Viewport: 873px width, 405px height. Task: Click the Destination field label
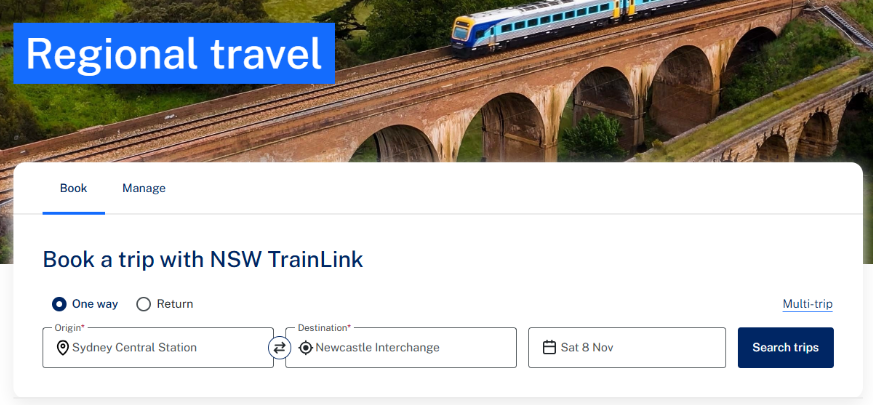pyautogui.click(x=324, y=328)
